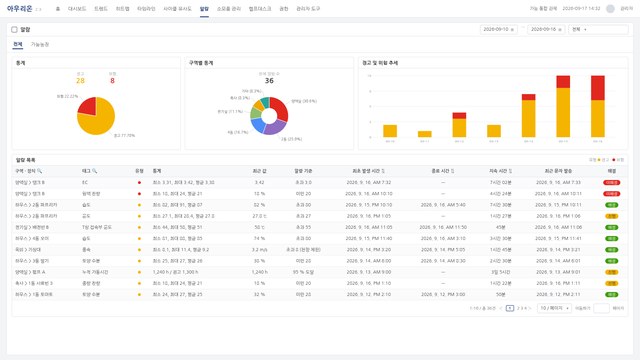Click the green status badge in the 45분 duration row
This screenshot has width=640, height=360.
[611, 227]
